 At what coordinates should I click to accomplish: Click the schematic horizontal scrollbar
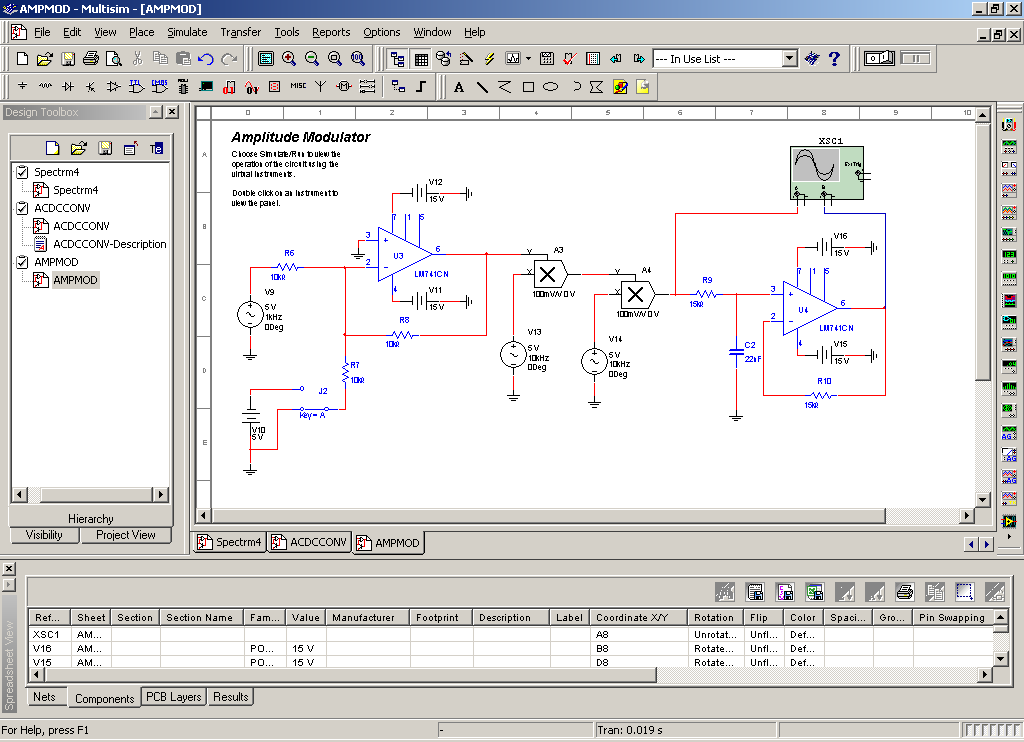click(x=547, y=515)
